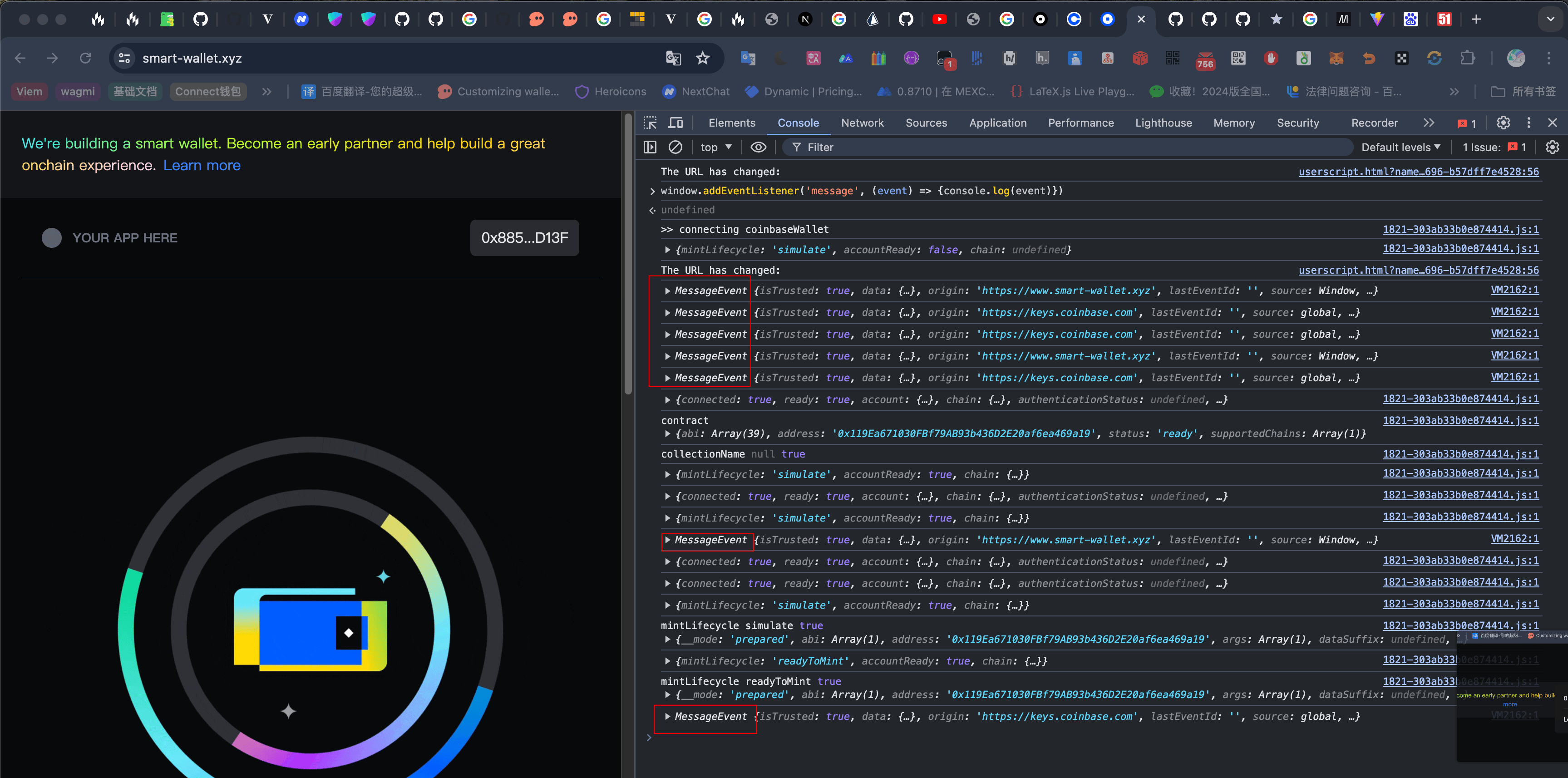The image size is (1568, 778).
Task: Open a new browser tab with plus
Action: pyautogui.click(x=1475, y=20)
